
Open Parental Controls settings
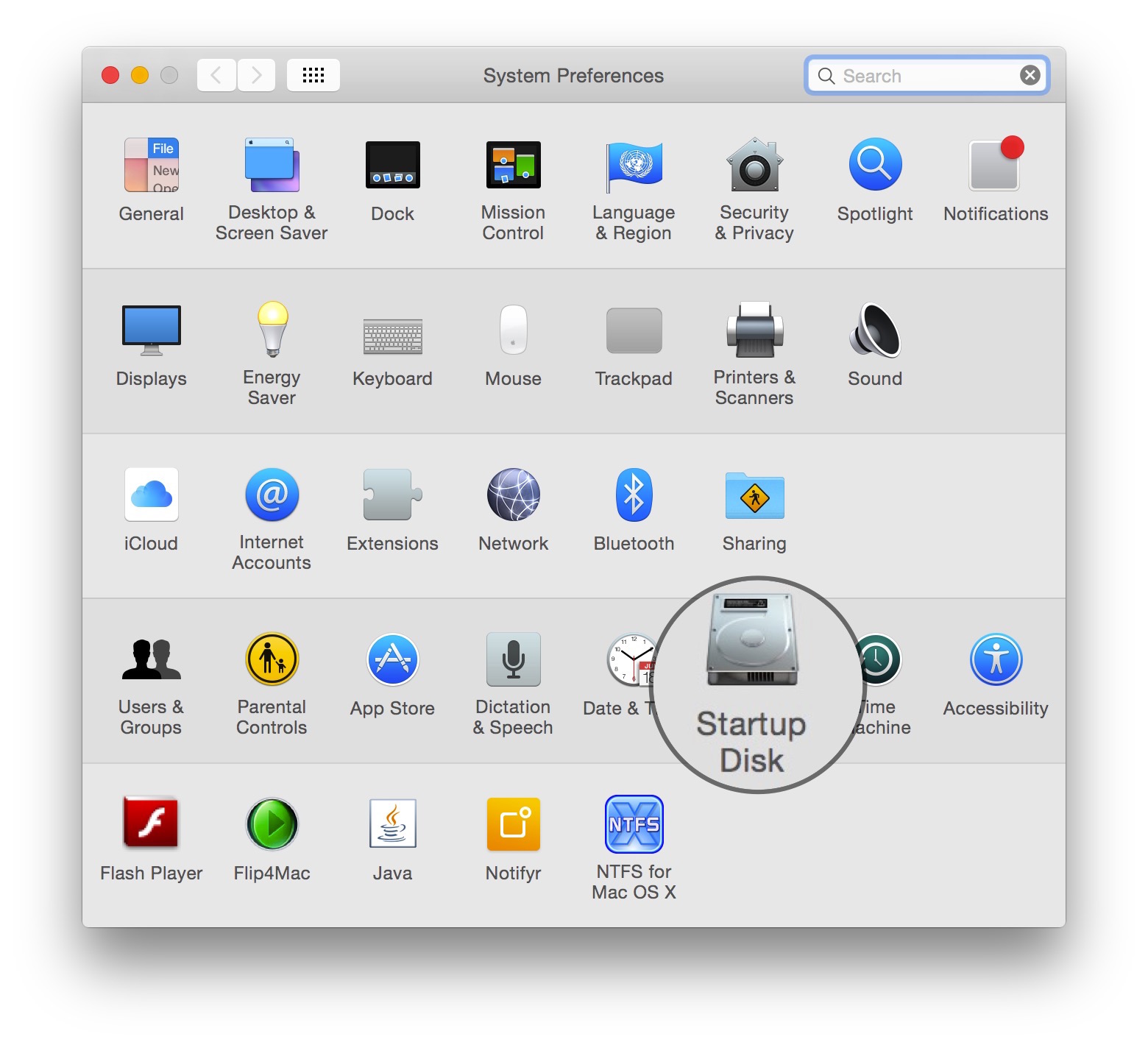point(272,659)
